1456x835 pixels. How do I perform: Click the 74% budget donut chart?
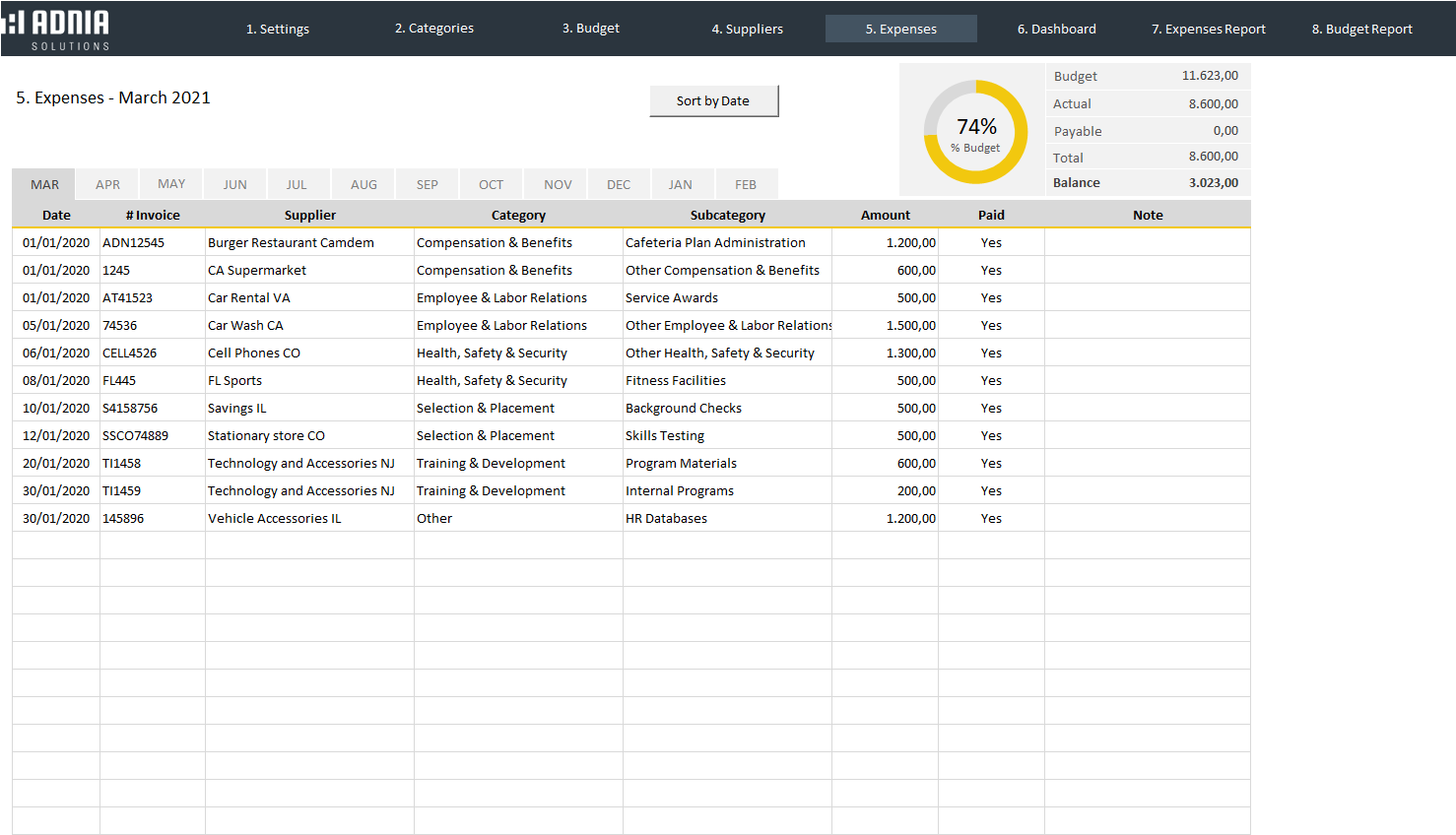click(975, 132)
